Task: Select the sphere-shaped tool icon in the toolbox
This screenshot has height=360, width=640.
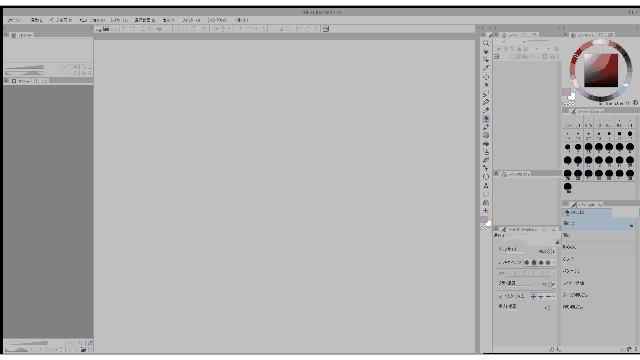Action: click(486, 135)
